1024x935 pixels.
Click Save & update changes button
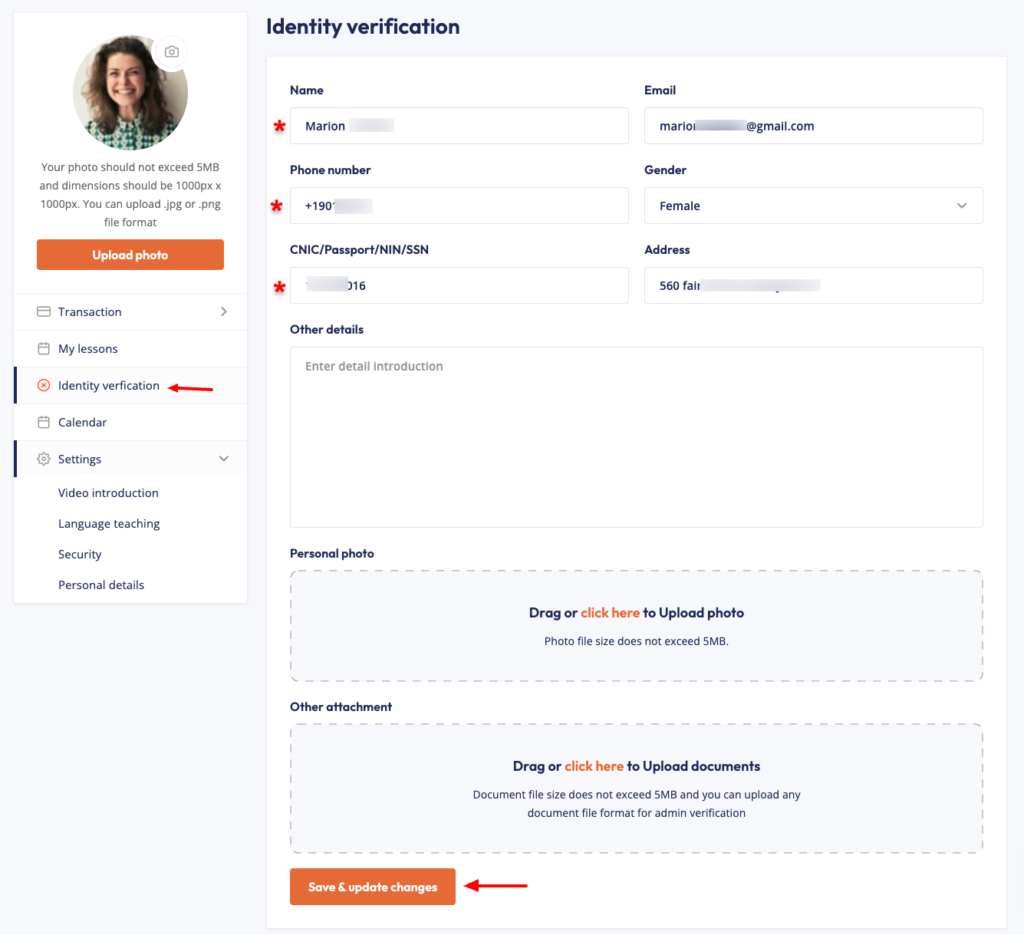tap(372, 887)
